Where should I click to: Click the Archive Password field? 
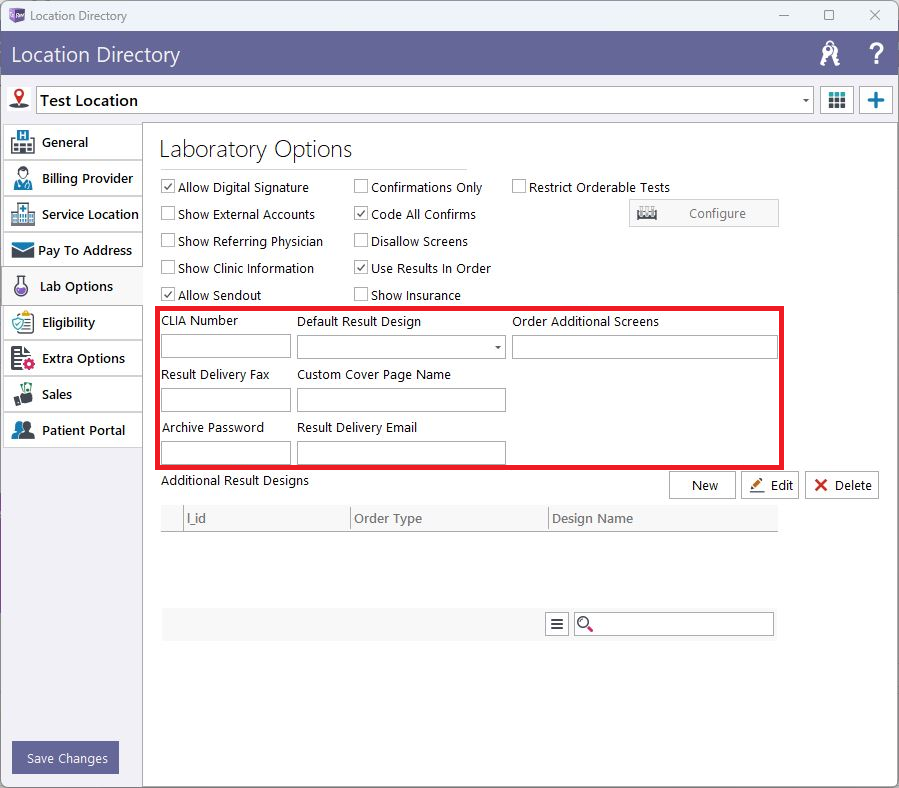tap(226, 452)
